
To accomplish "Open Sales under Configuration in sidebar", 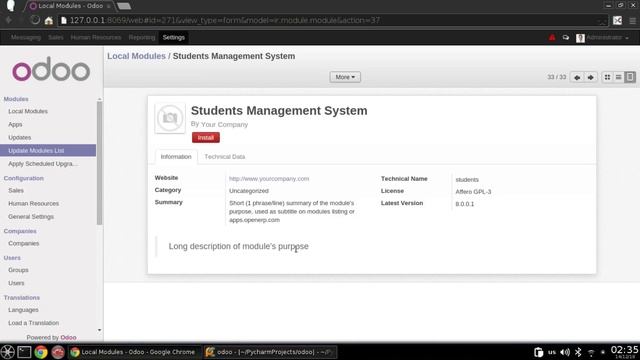I will point(16,191).
